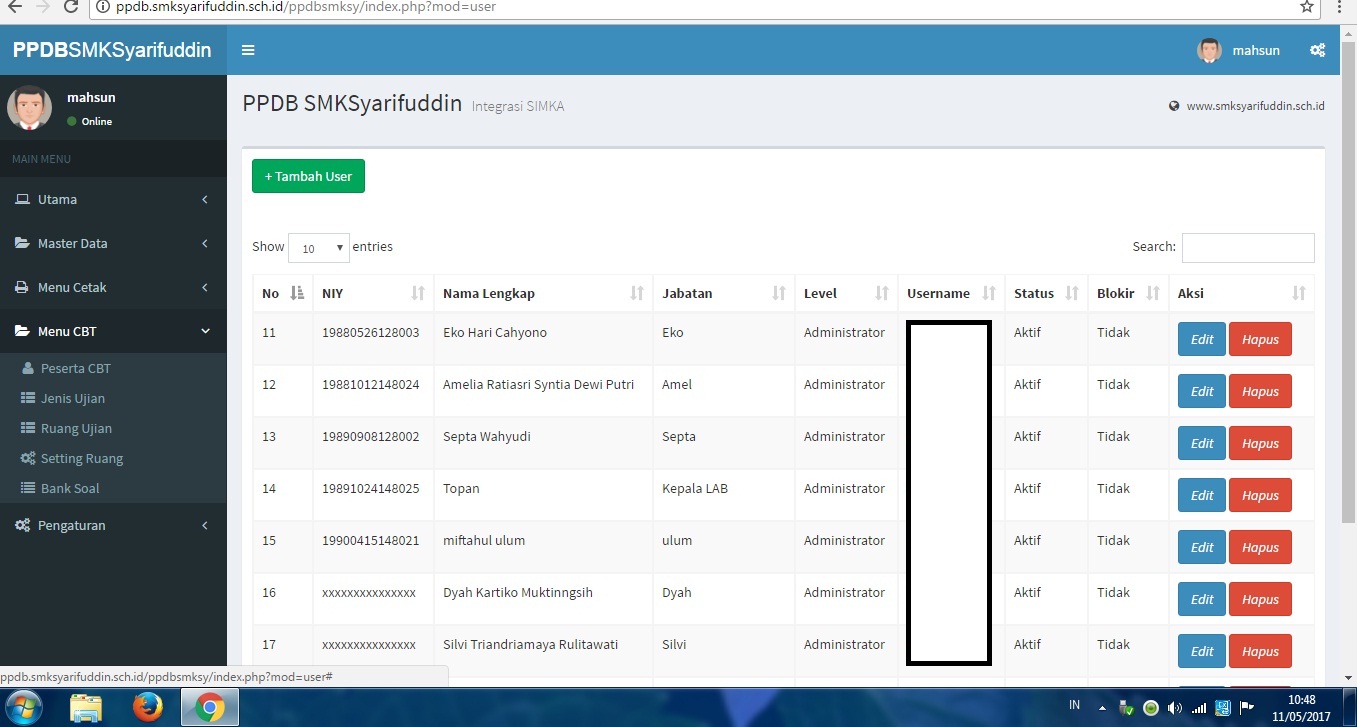
Task: Expand the Master Data sidebar menu
Action: point(113,243)
